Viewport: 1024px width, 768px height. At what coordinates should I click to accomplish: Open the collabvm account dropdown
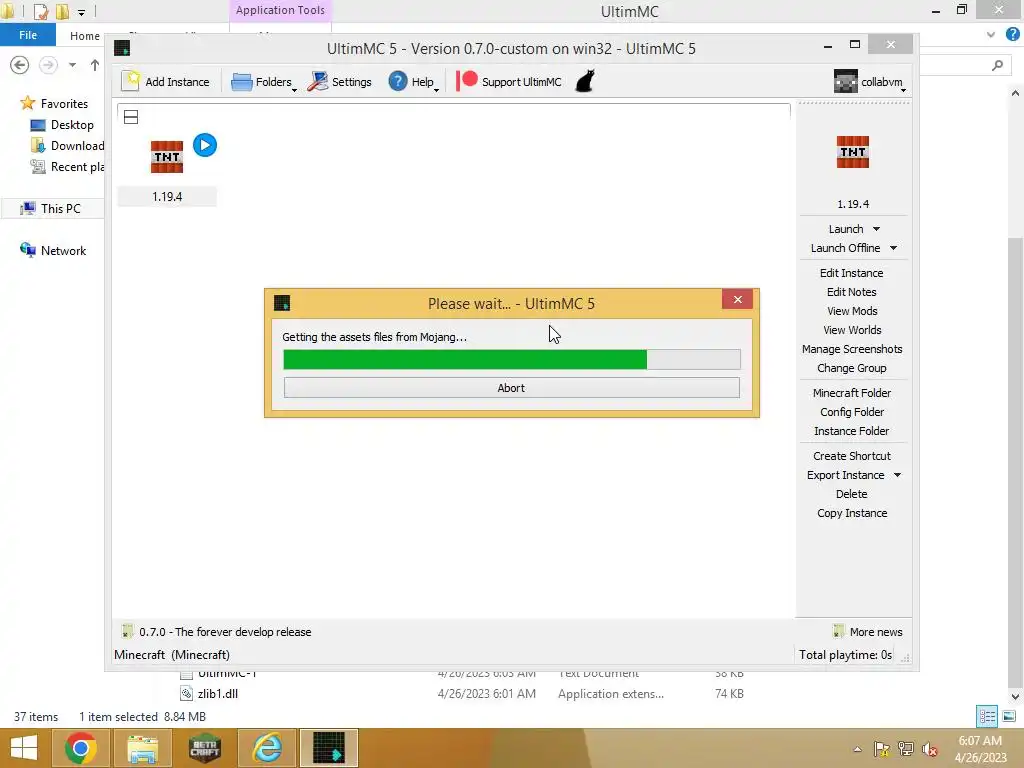(x=871, y=82)
